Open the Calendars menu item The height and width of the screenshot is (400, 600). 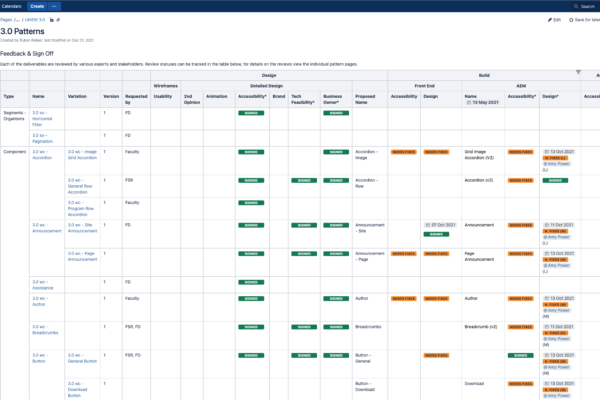tap(11, 6)
